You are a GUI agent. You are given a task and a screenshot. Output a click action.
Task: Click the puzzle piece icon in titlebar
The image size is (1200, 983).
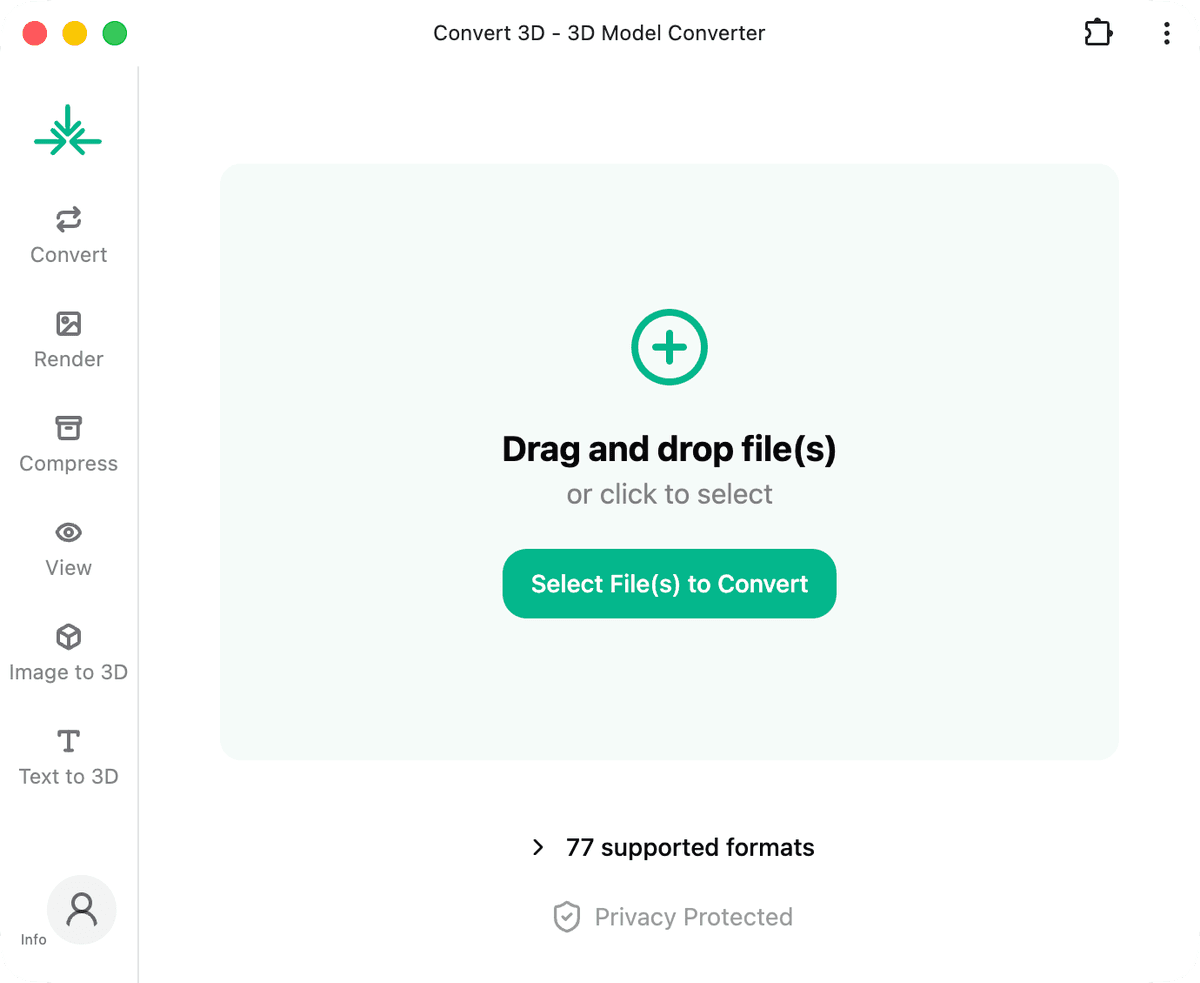pyautogui.click(x=1098, y=32)
